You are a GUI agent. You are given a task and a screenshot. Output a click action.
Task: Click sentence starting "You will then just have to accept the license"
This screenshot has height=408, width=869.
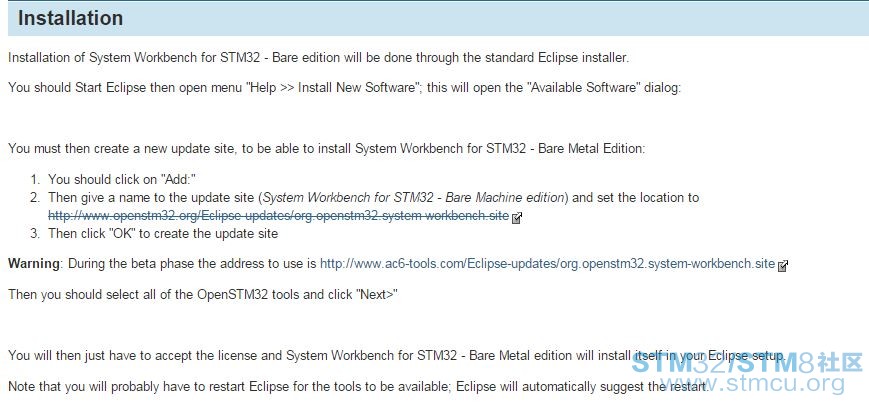(x=397, y=355)
